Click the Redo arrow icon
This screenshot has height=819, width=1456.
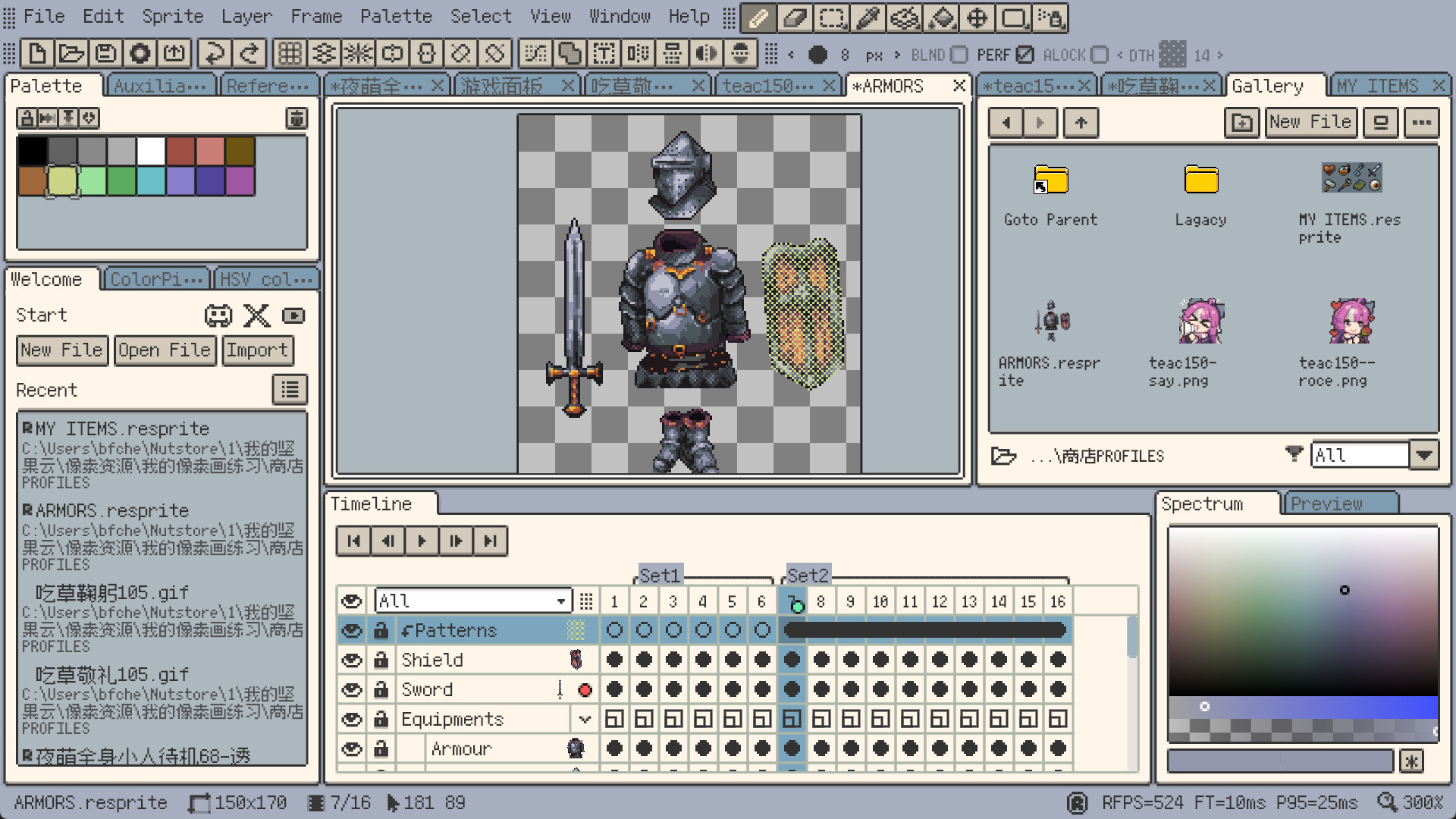(x=249, y=54)
